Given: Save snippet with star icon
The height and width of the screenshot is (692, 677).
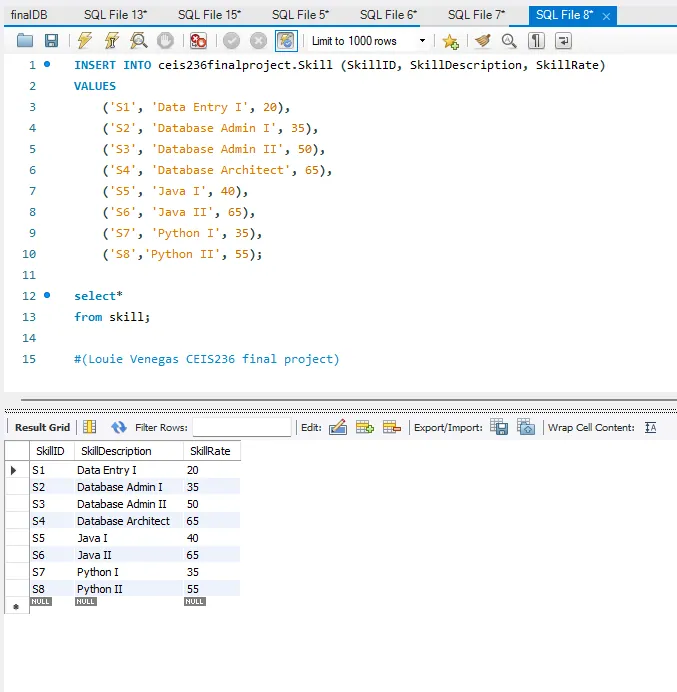Looking at the screenshot, I should 450,41.
